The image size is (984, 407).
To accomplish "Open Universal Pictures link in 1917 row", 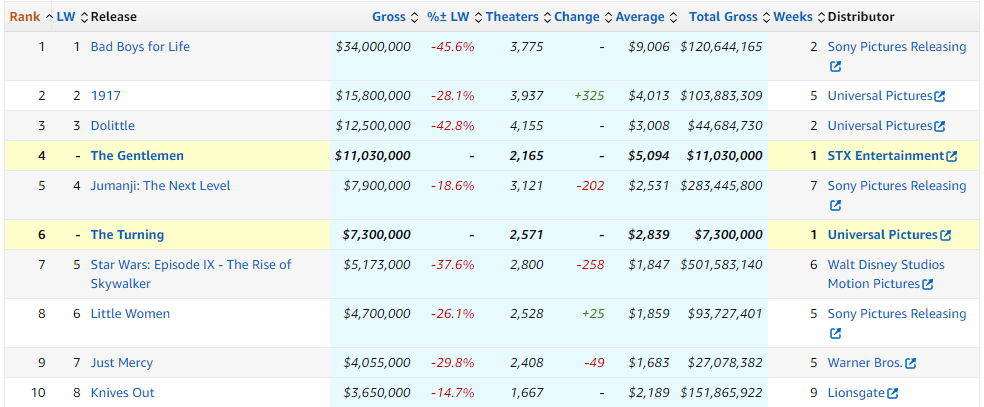I will click(880, 96).
